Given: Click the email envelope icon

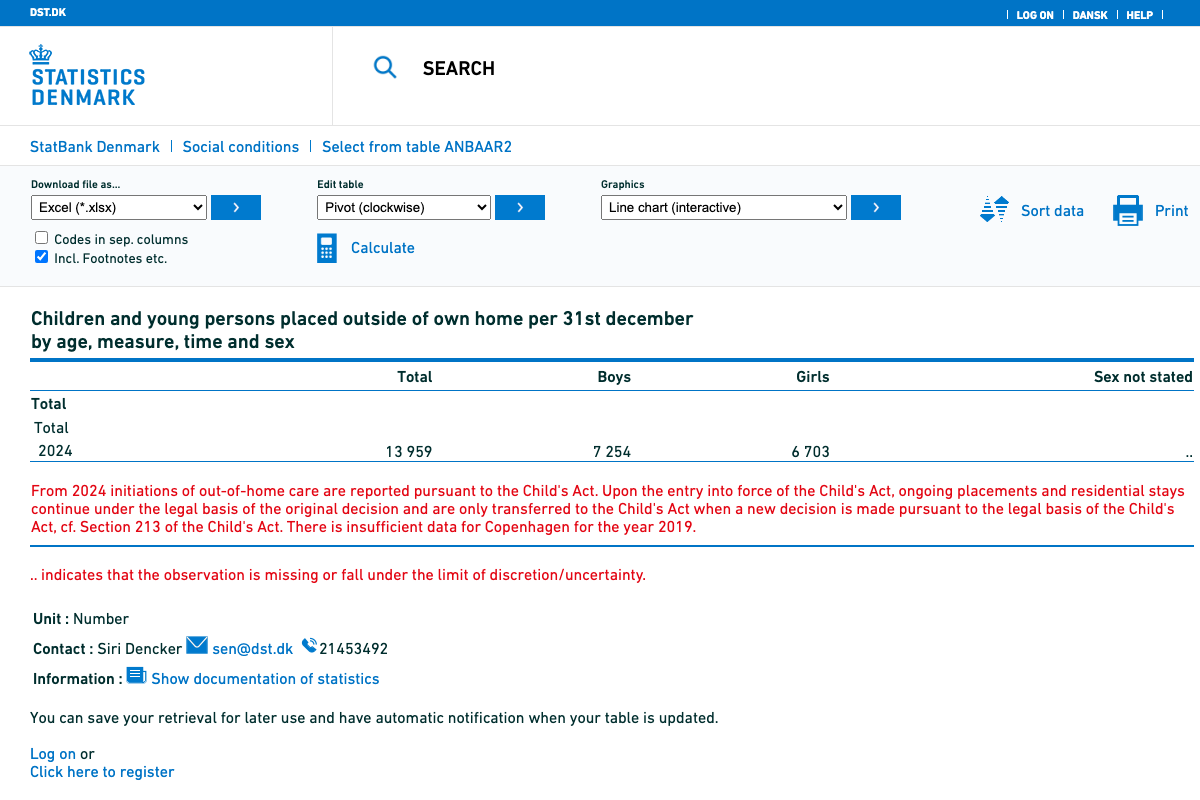Looking at the screenshot, I should [x=197, y=646].
